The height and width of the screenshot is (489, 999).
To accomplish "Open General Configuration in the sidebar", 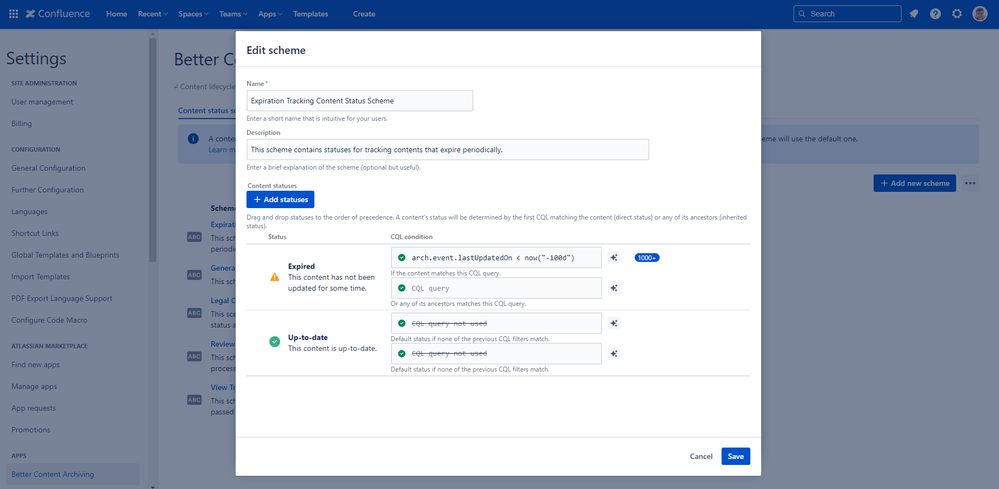I will click(x=47, y=168).
